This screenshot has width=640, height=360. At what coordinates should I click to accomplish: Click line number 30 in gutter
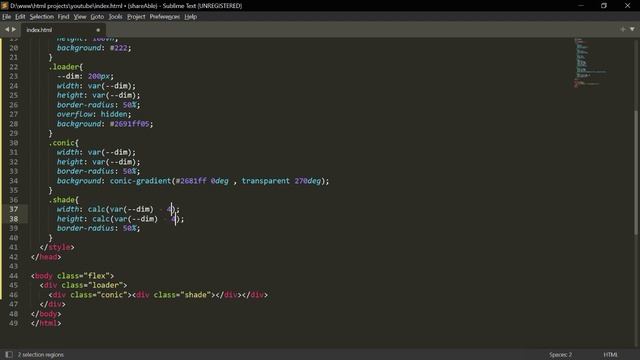[13, 143]
